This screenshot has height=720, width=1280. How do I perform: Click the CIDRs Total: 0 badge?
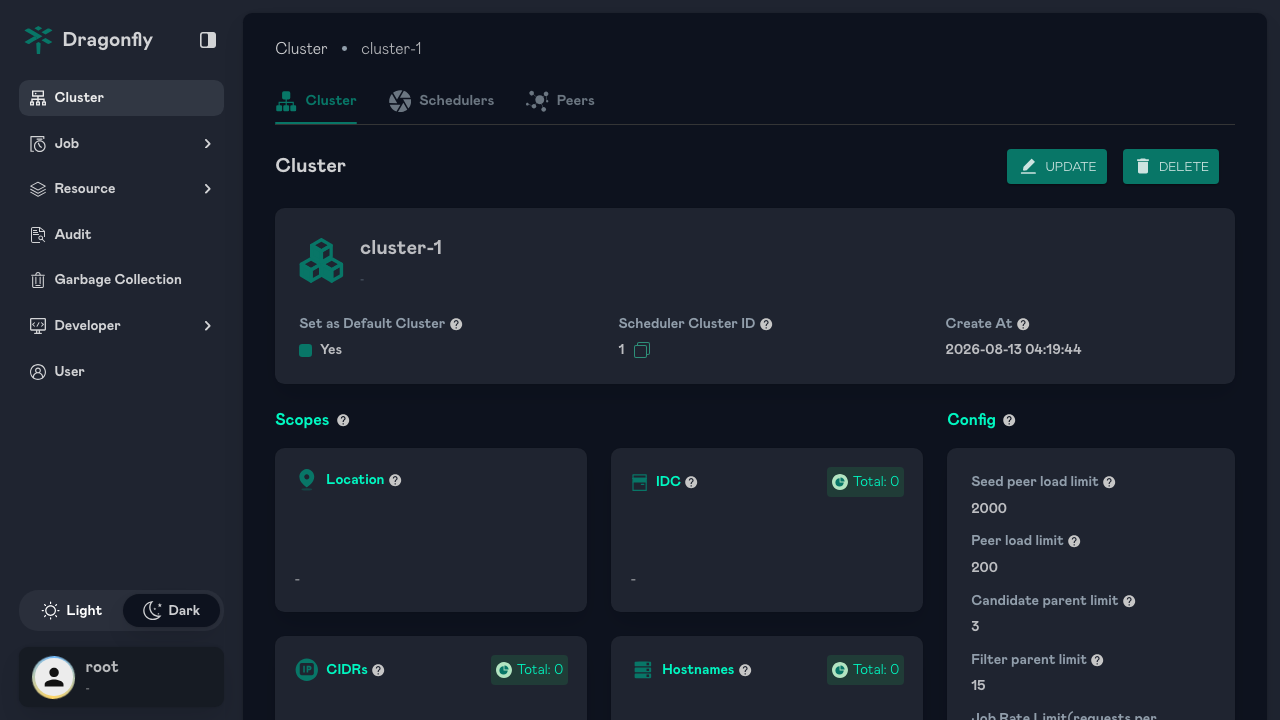coord(529,670)
